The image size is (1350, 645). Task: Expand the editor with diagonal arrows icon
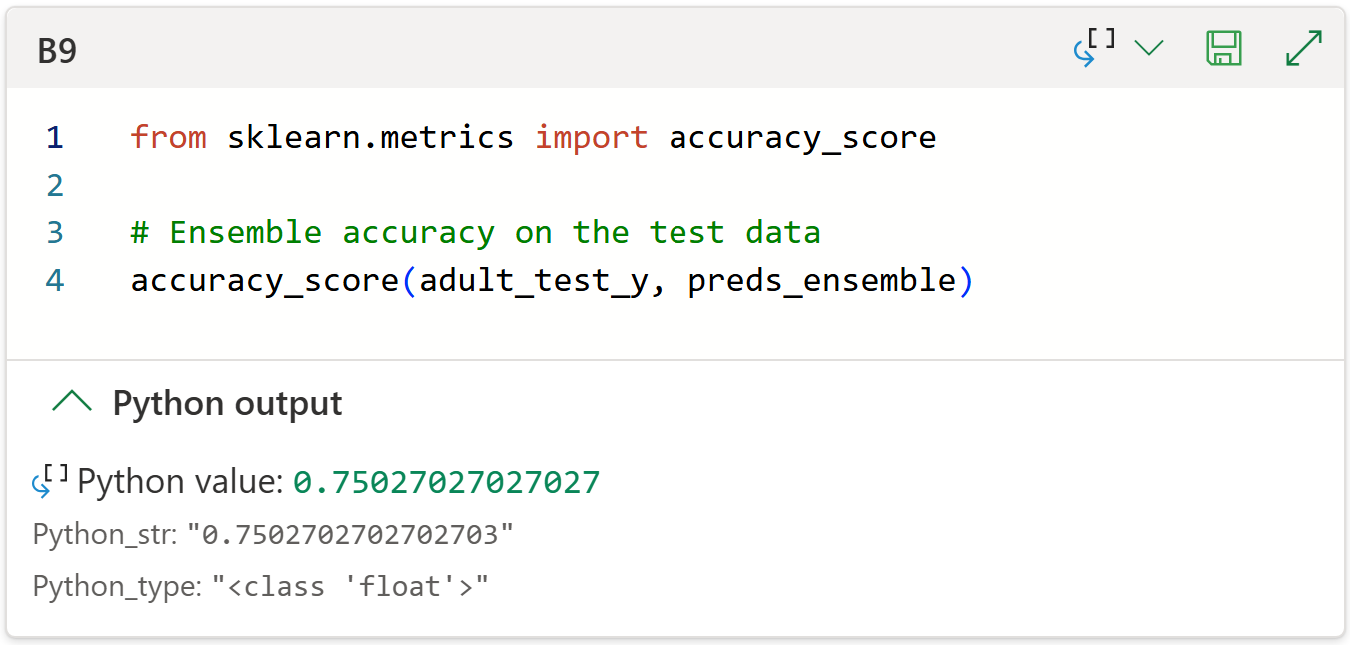pos(1303,48)
